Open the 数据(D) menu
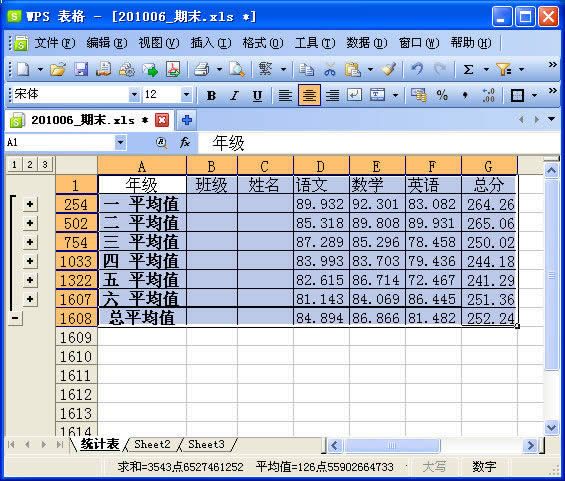565x481 pixels. pyautogui.click(x=366, y=43)
